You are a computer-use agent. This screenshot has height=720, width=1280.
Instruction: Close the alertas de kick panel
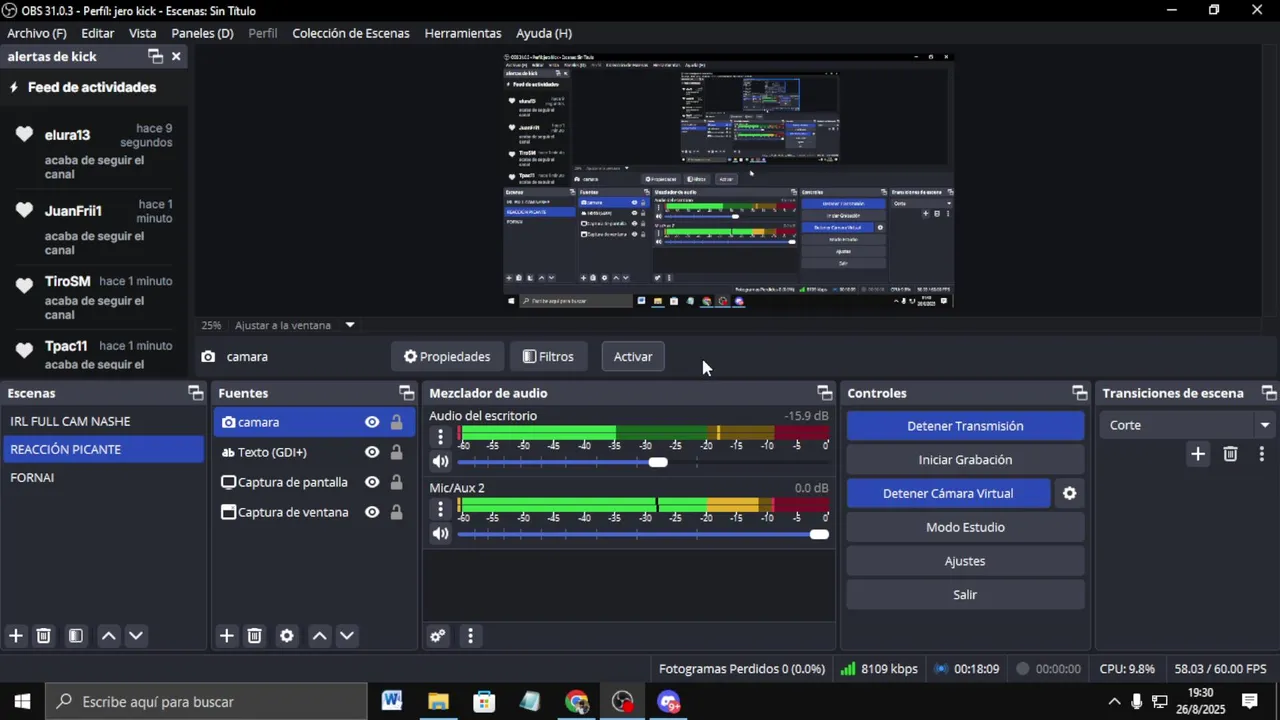point(176,57)
